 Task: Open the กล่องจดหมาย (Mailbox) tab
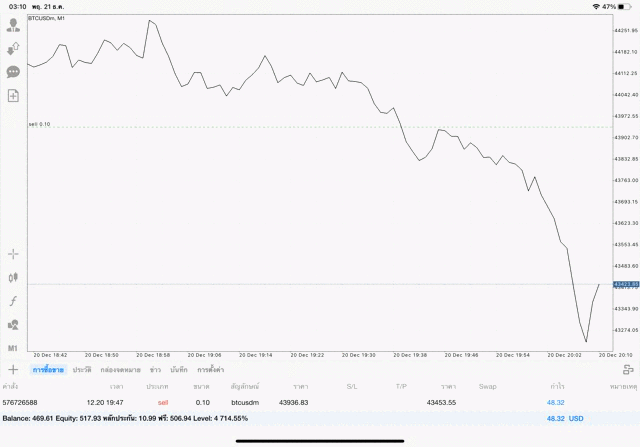(118, 370)
